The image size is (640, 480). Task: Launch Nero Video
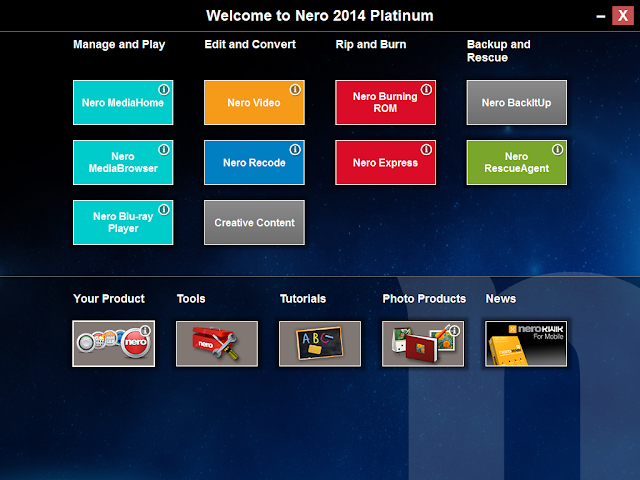254,102
